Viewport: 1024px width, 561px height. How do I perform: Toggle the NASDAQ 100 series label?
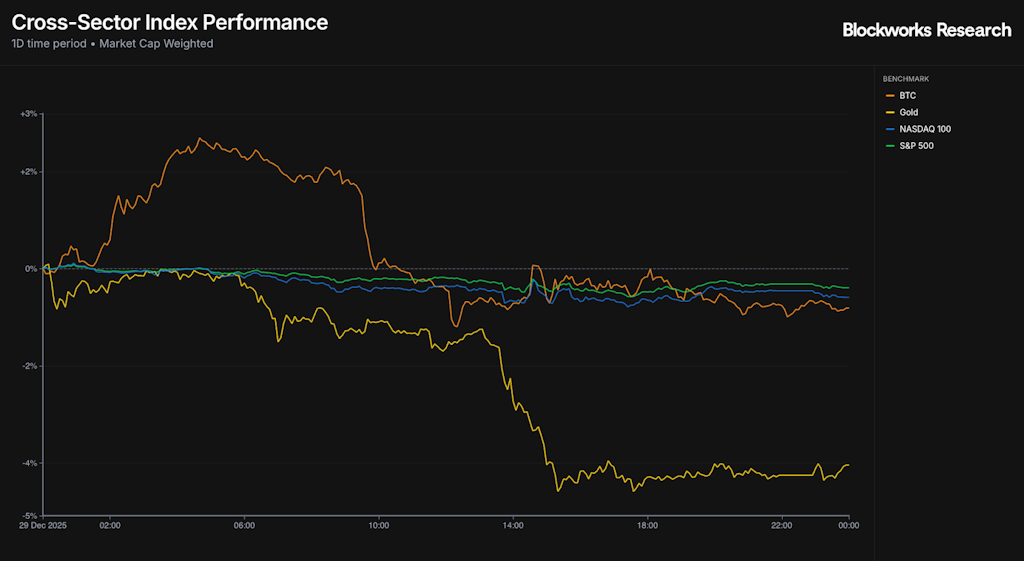click(922, 130)
